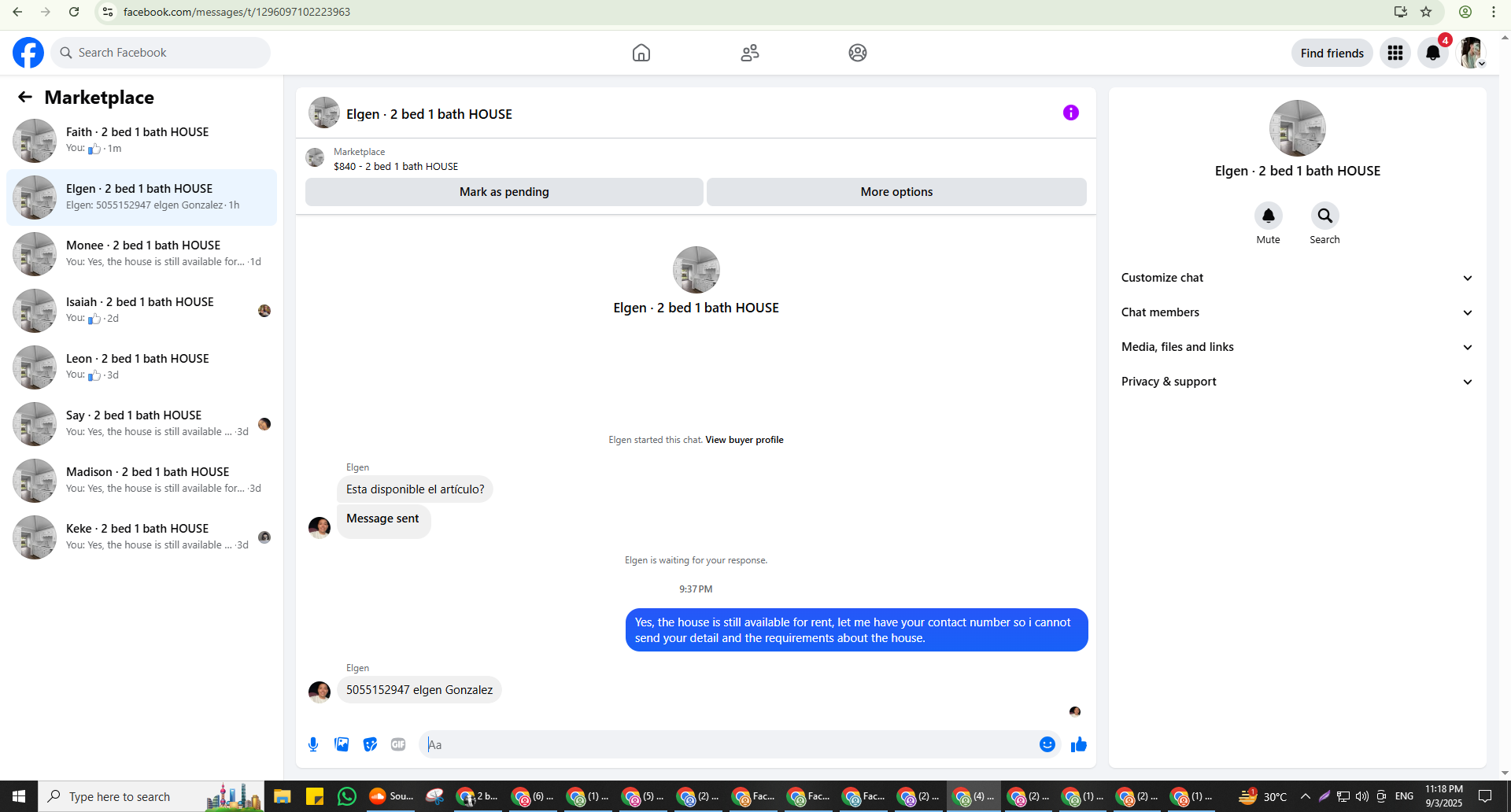This screenshot has width=1511, height=812.
Task: Open View buyer profile link
Action: pyautogui.click(x=744, y=440)
